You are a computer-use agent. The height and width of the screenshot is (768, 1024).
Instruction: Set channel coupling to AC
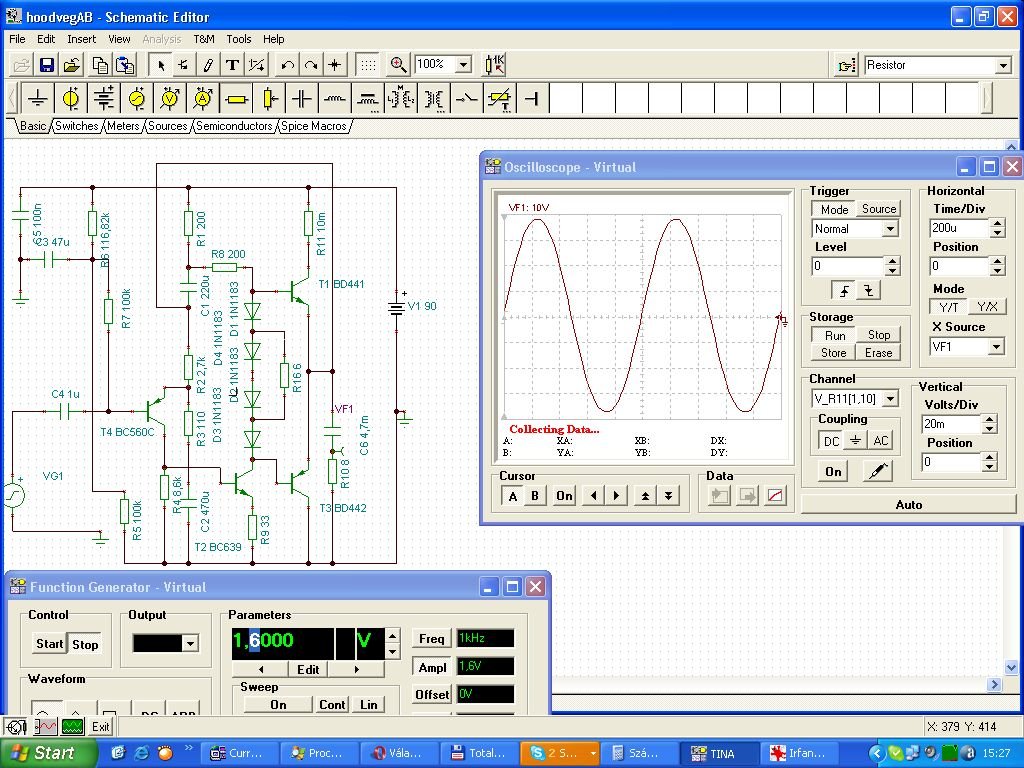880,441
